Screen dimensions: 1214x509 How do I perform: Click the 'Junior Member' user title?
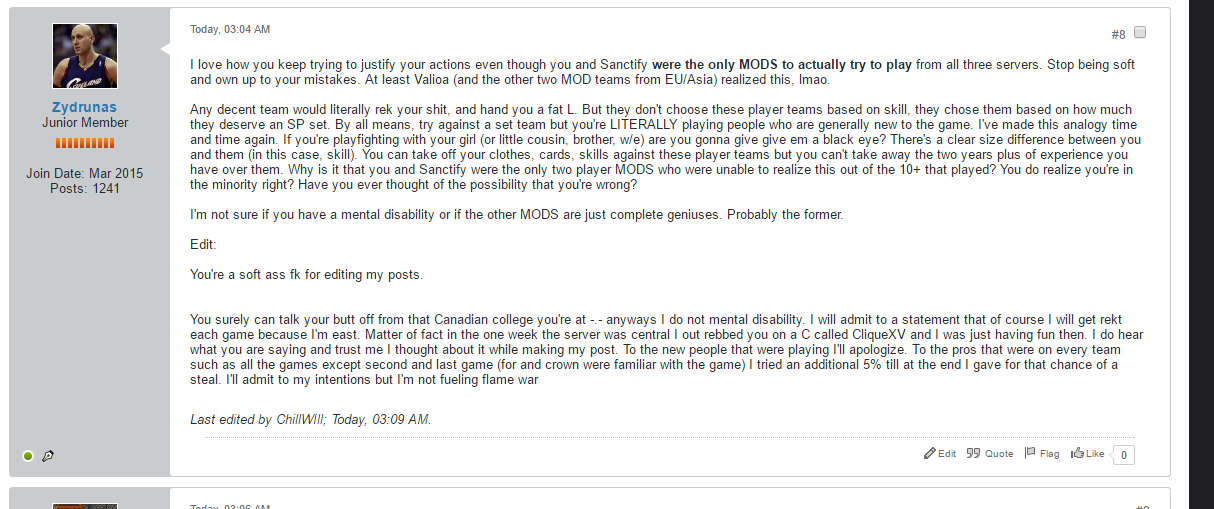pyautogui.click(x=85, y=123)
